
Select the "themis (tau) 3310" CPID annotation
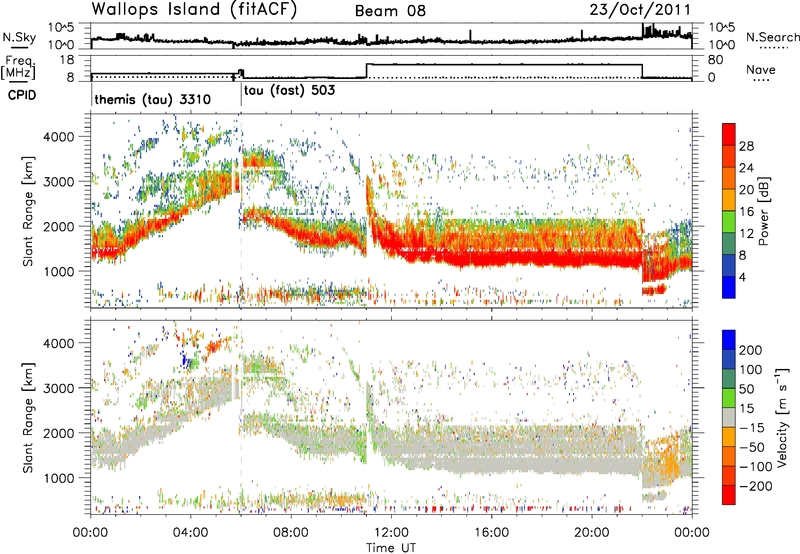(153, 99)
